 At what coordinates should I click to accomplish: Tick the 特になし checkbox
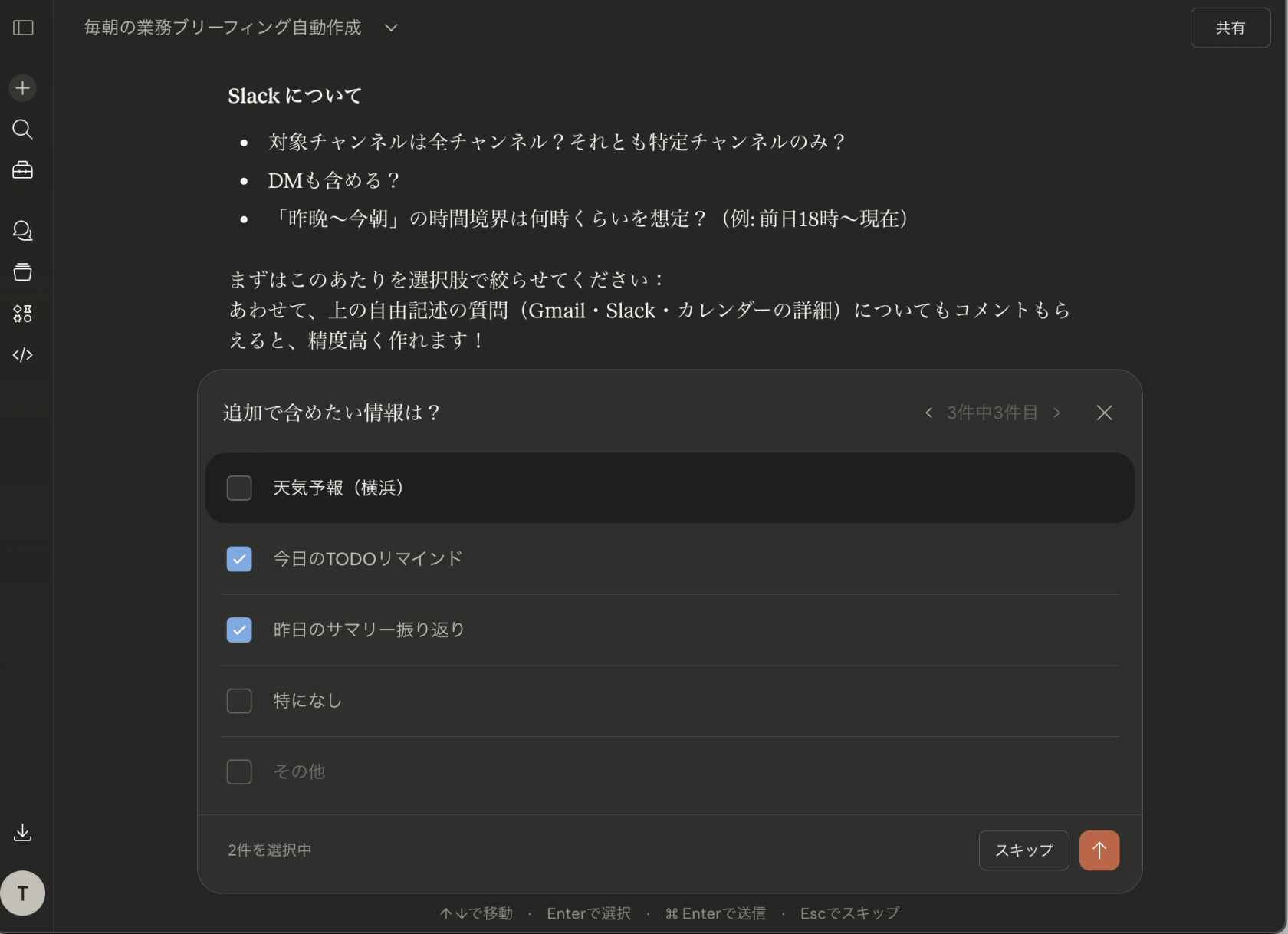239,701
